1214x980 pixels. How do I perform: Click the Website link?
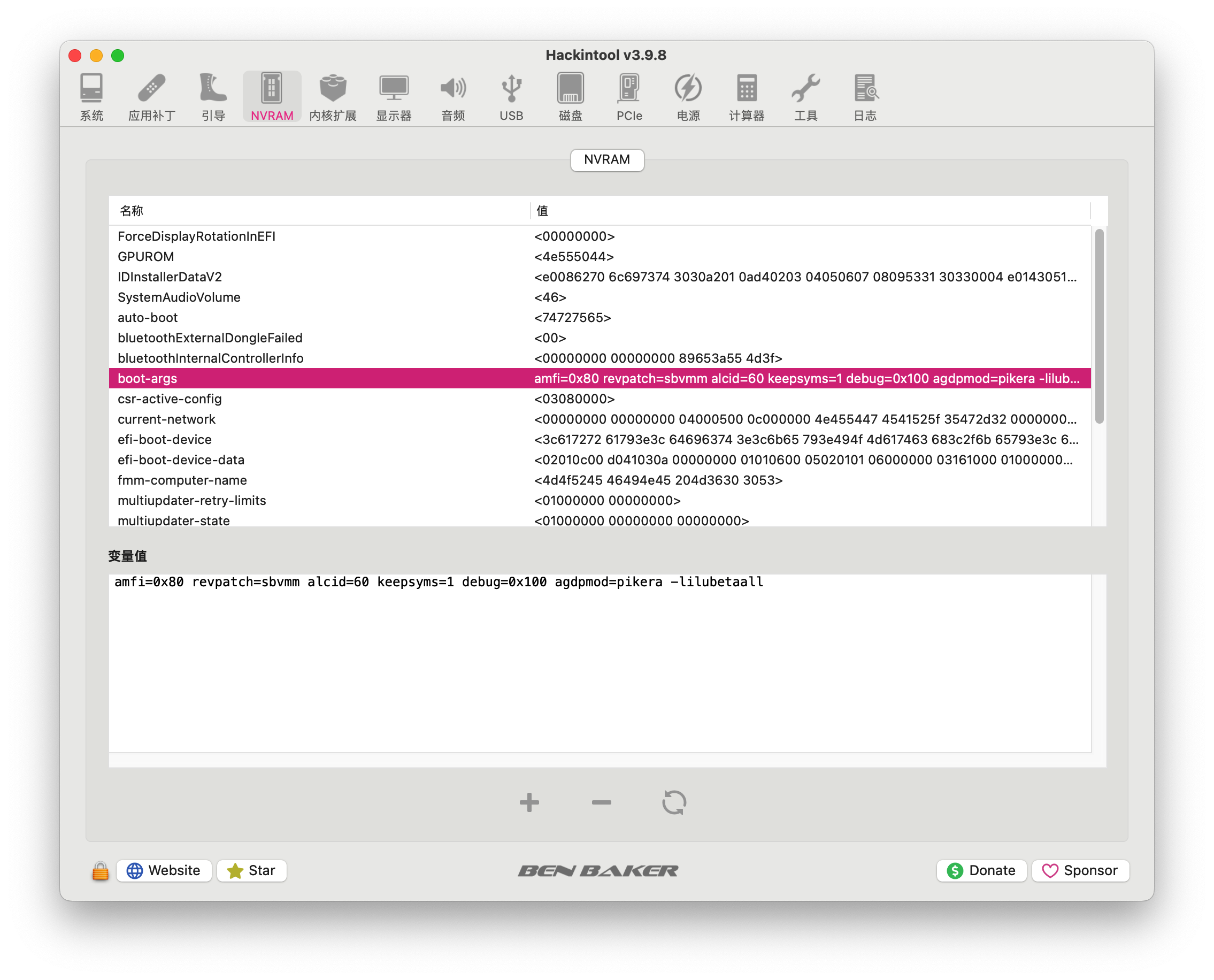coord(164,870)
